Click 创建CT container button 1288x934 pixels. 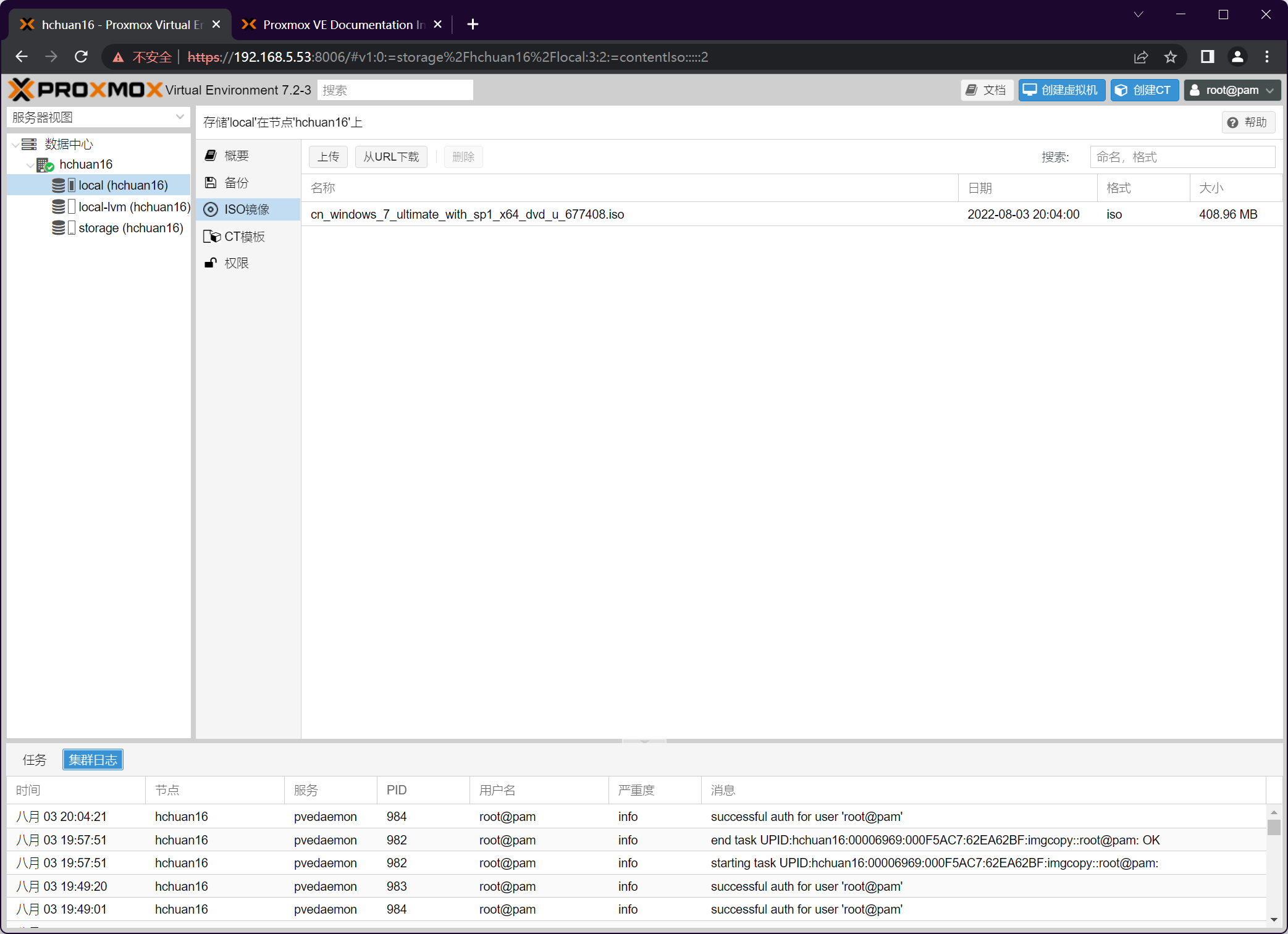[1144, 90]
